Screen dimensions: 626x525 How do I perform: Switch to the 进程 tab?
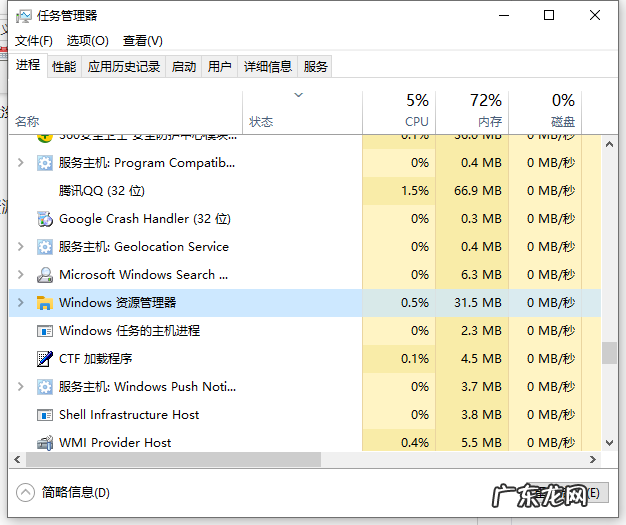pyautogui.click(x=28, y=65)
